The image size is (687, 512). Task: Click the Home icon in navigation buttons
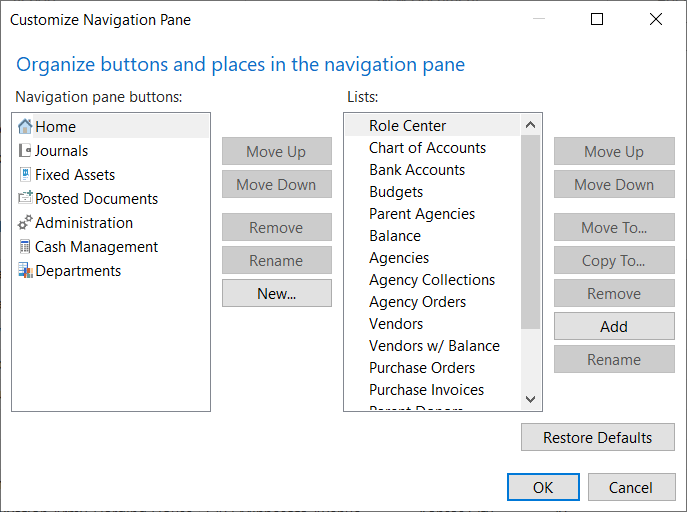pyautogui.click(x=26, y=127)
